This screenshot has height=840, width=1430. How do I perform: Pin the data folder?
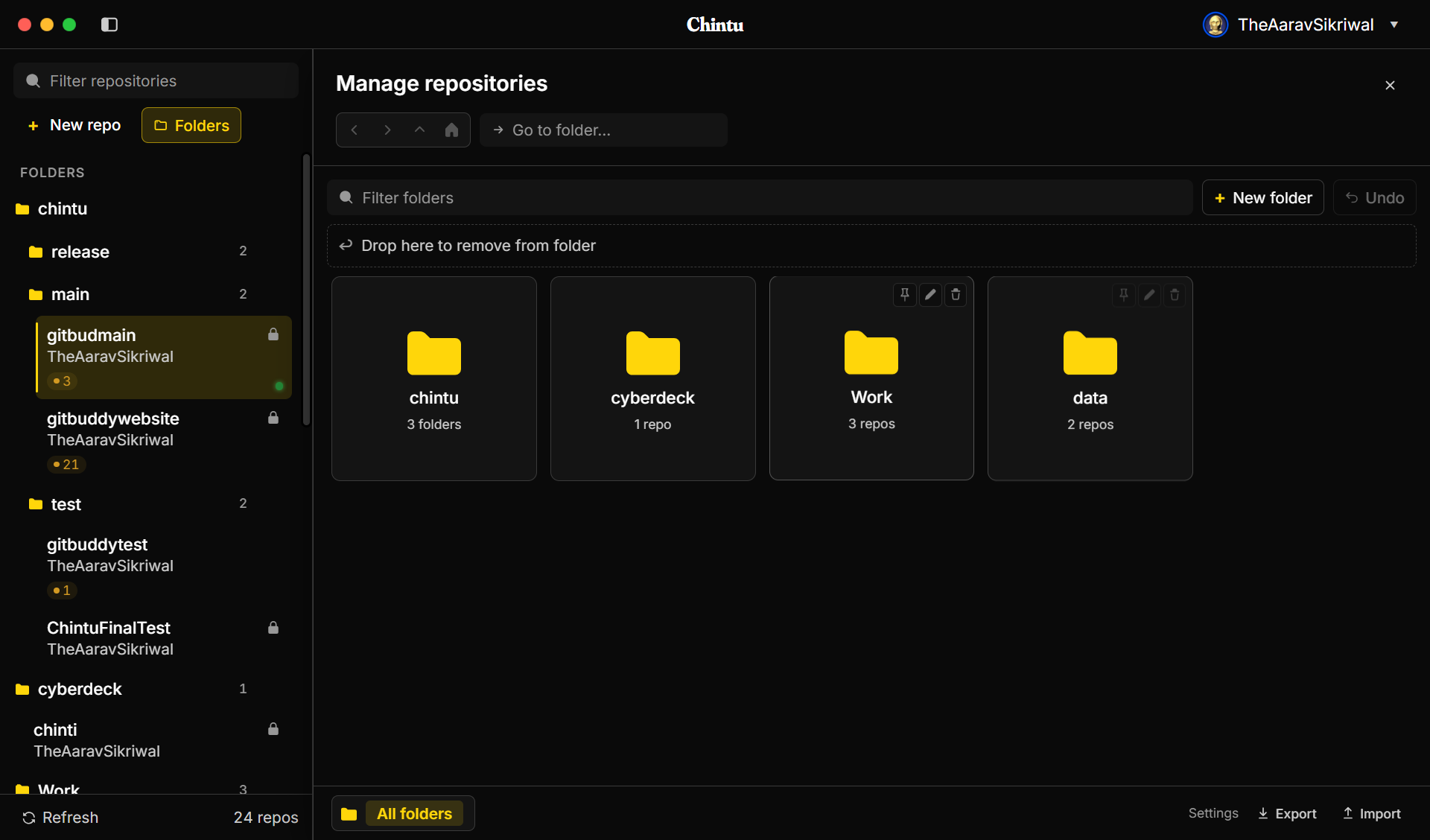pyautogui.click(x=1123, y=295)
